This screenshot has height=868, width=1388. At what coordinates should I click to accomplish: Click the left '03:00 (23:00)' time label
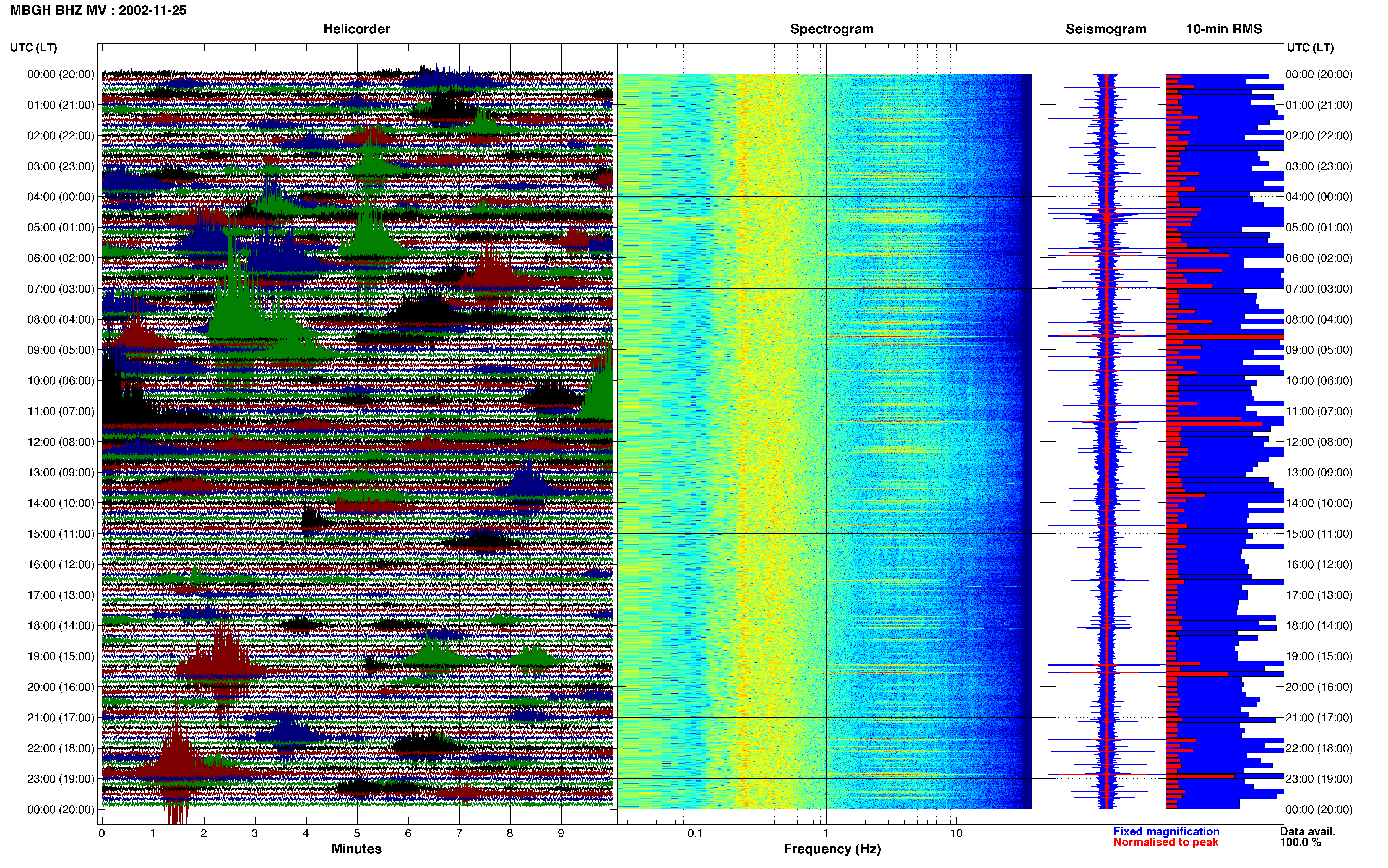pos(61,166)
